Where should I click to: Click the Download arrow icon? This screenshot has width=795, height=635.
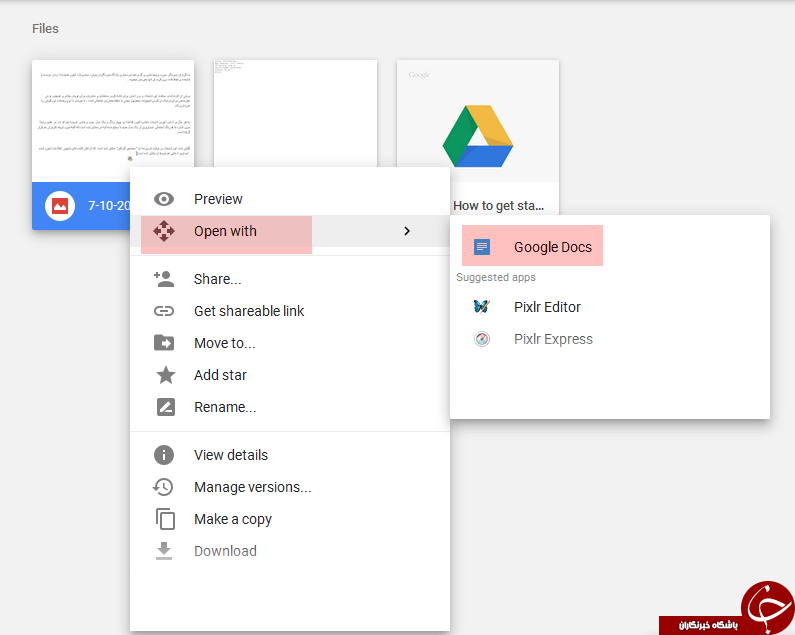coord(164,551)
